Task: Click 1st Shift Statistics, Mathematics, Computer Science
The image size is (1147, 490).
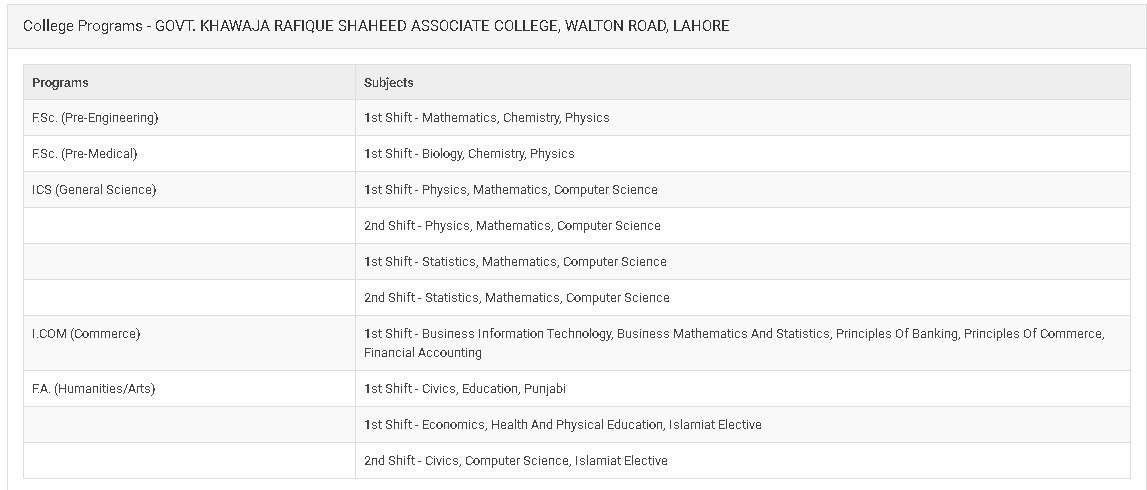Action: (742, 261)
